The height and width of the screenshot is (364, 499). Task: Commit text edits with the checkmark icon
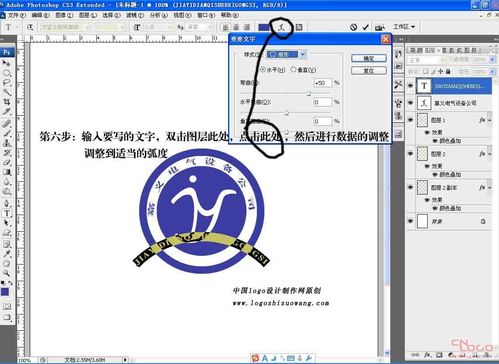point(366,27)
